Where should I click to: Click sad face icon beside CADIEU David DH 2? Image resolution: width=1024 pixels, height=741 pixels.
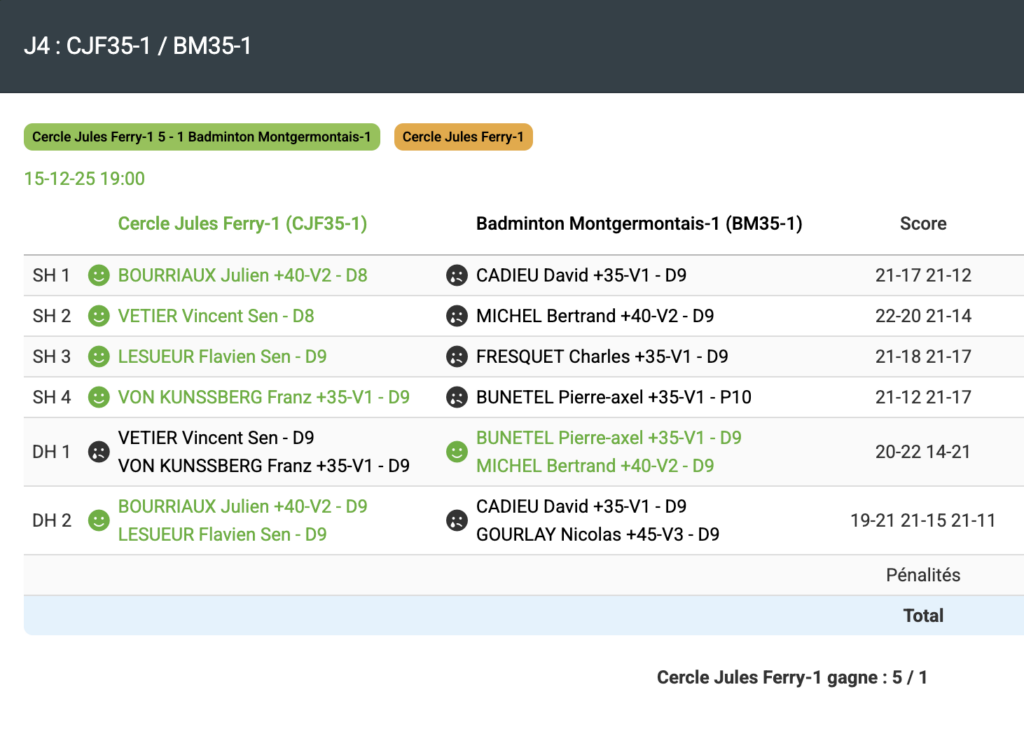[456, 520]
